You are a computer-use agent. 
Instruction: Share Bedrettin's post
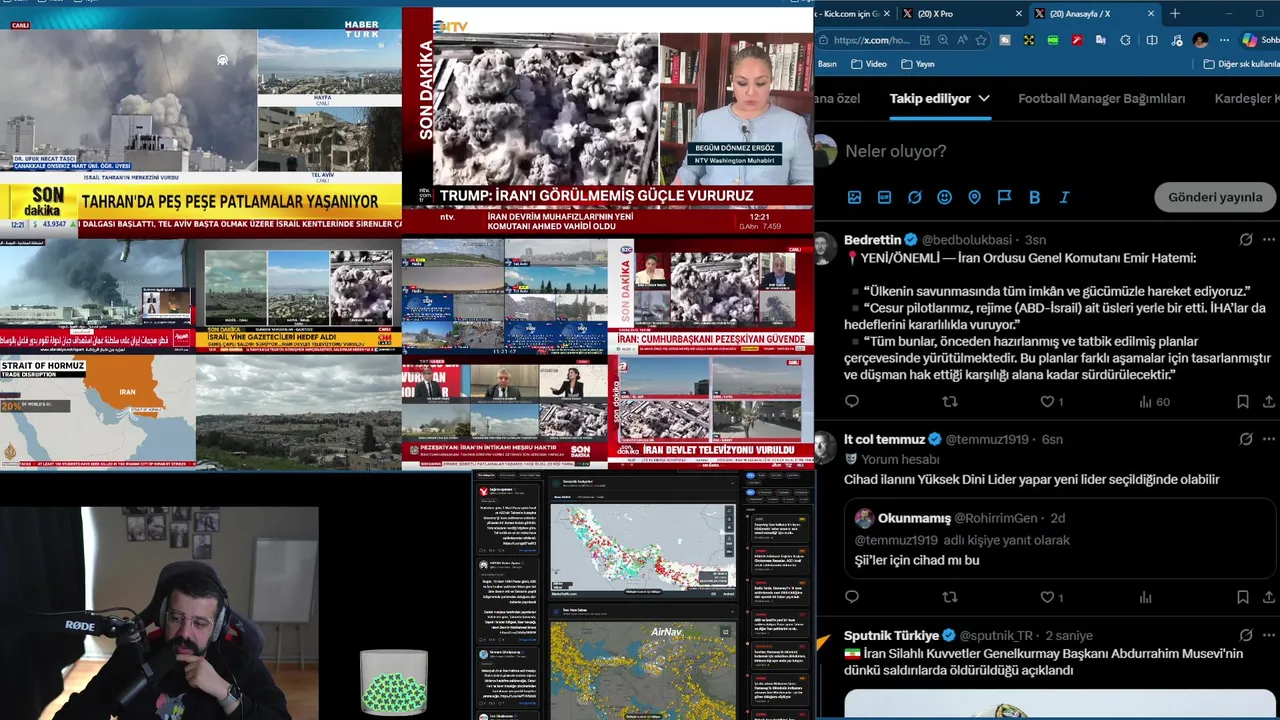1269,401
